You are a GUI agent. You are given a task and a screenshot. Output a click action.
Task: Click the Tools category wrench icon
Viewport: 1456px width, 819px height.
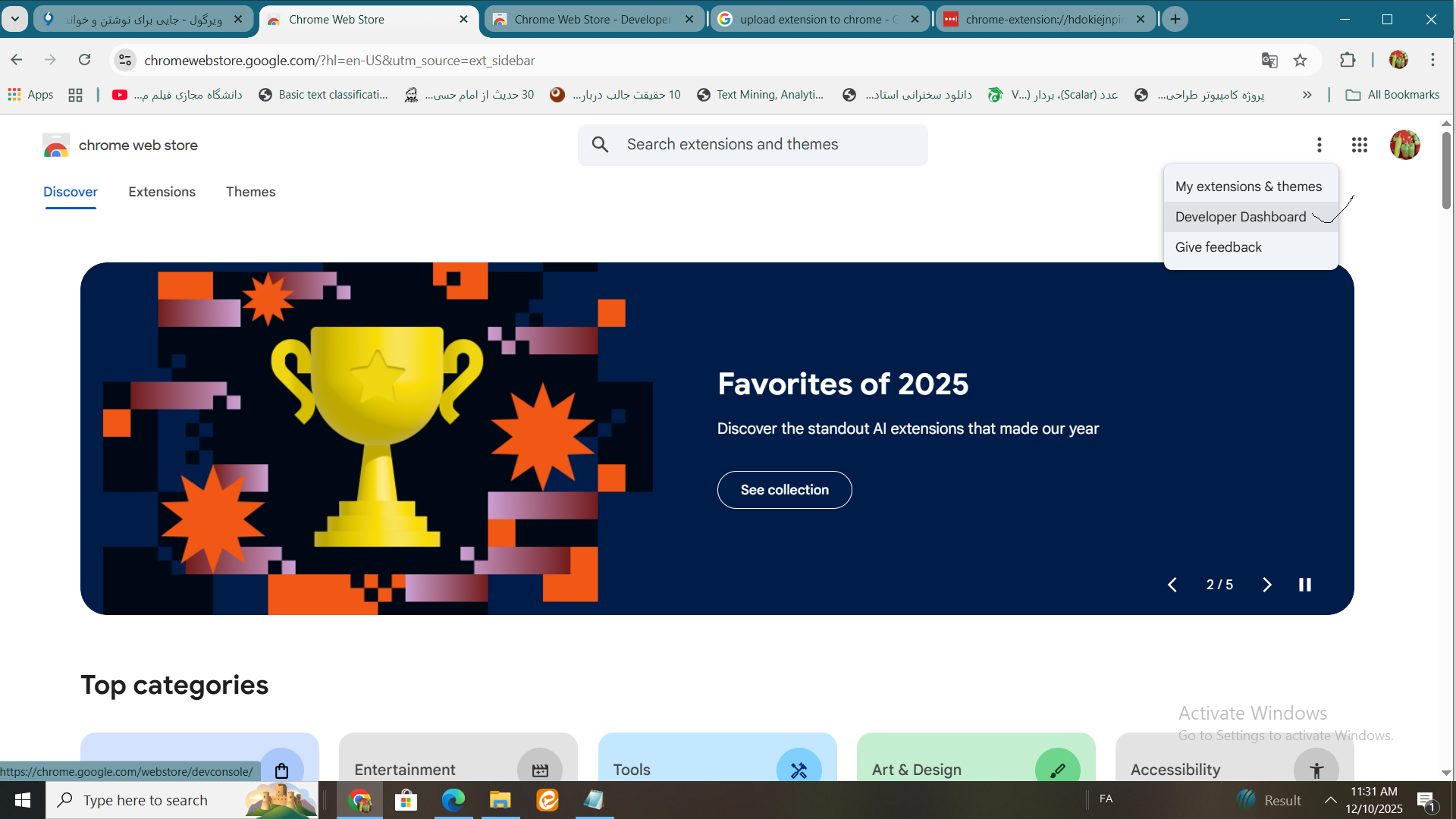[x=798, y=770]
